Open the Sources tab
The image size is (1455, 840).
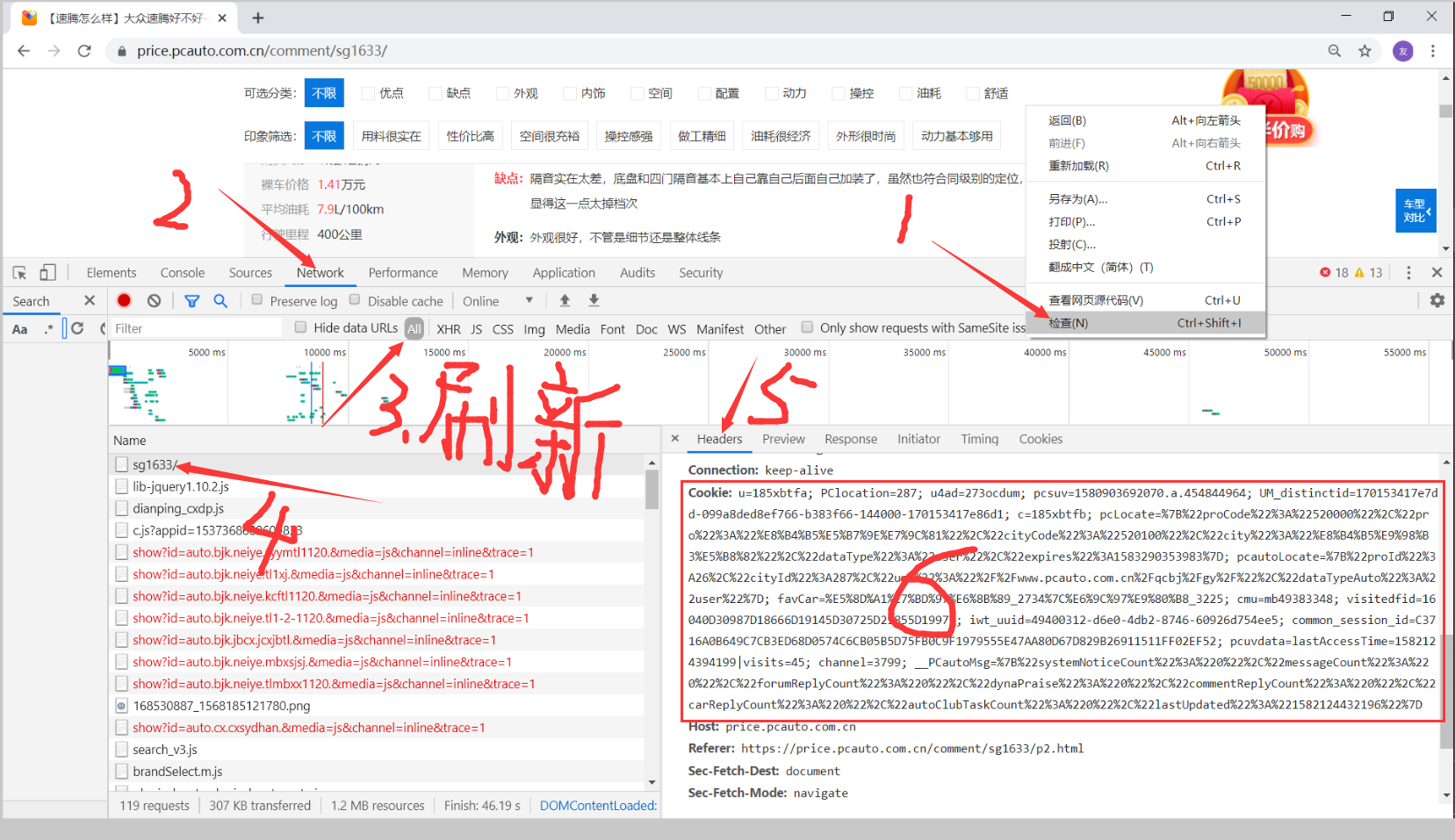[250, 273]
